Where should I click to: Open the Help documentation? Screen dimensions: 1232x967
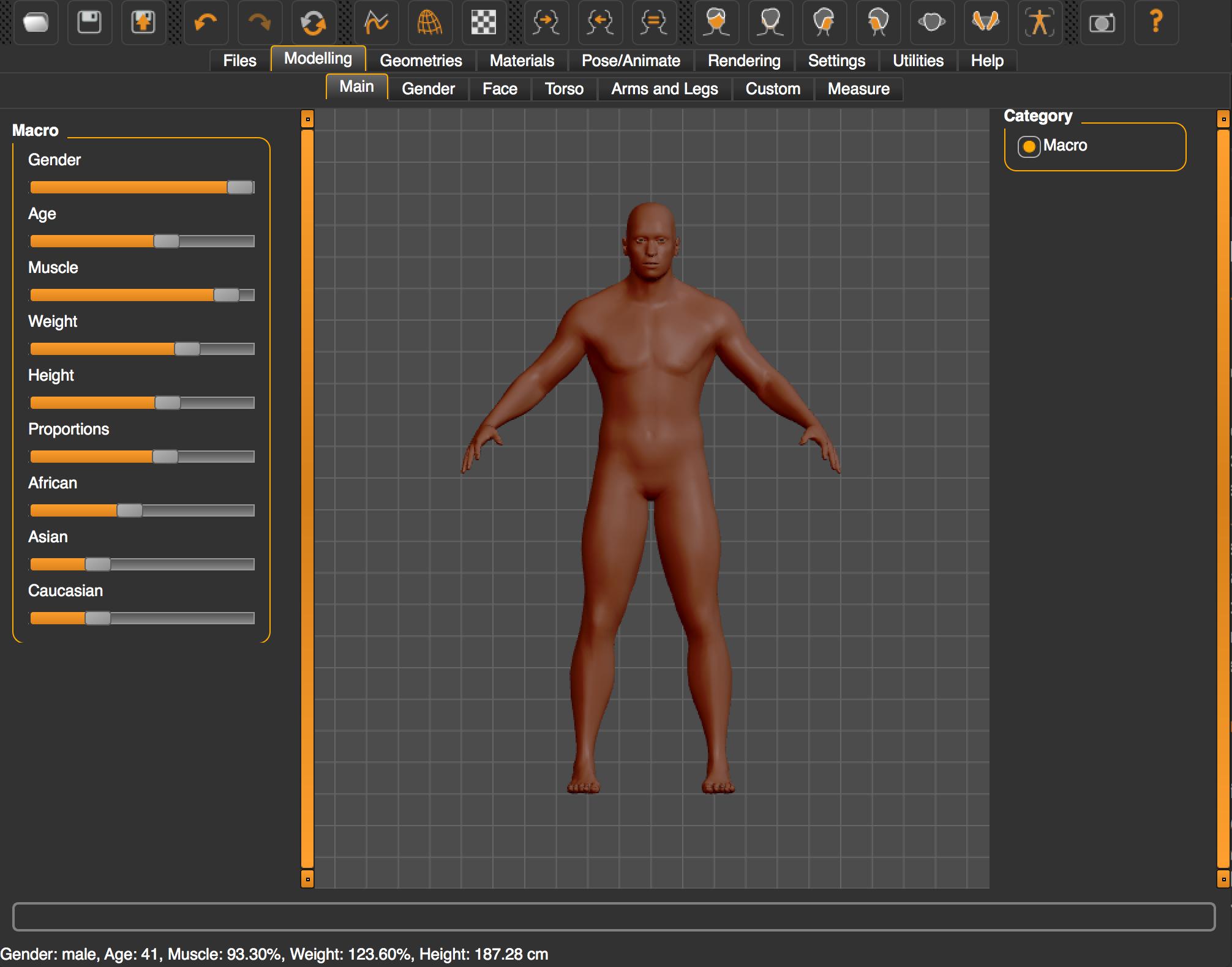coord(1156,23)
